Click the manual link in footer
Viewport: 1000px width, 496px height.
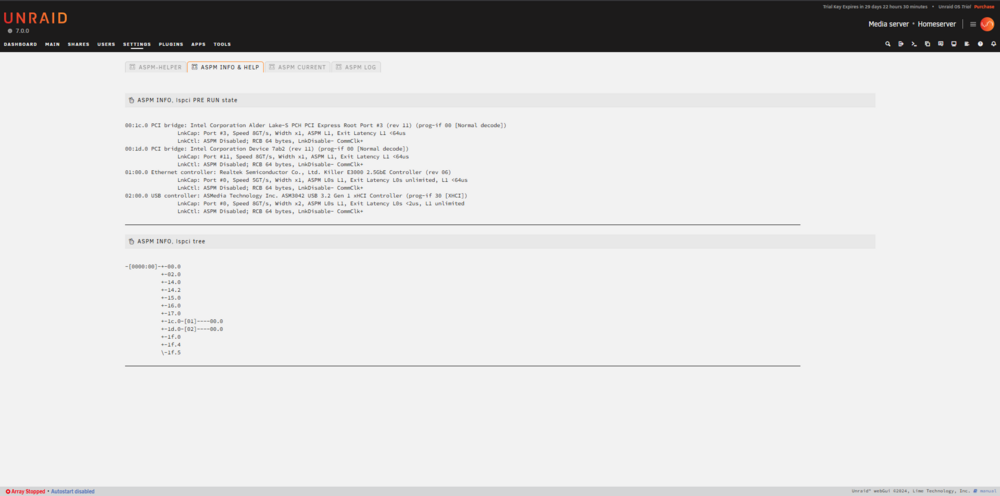coord(986,491)
